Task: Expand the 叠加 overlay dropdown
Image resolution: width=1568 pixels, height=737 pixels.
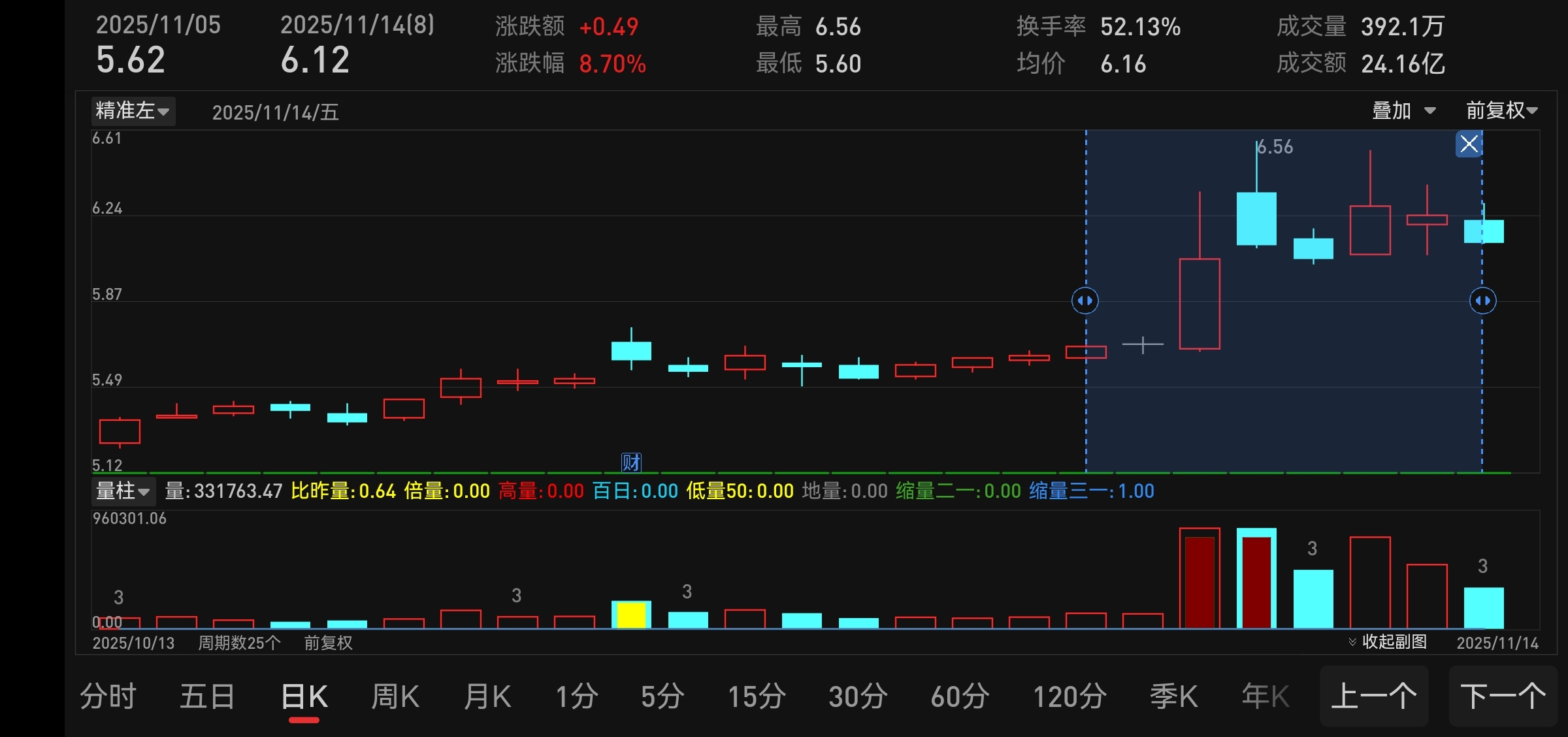Action: [1403, 110]
